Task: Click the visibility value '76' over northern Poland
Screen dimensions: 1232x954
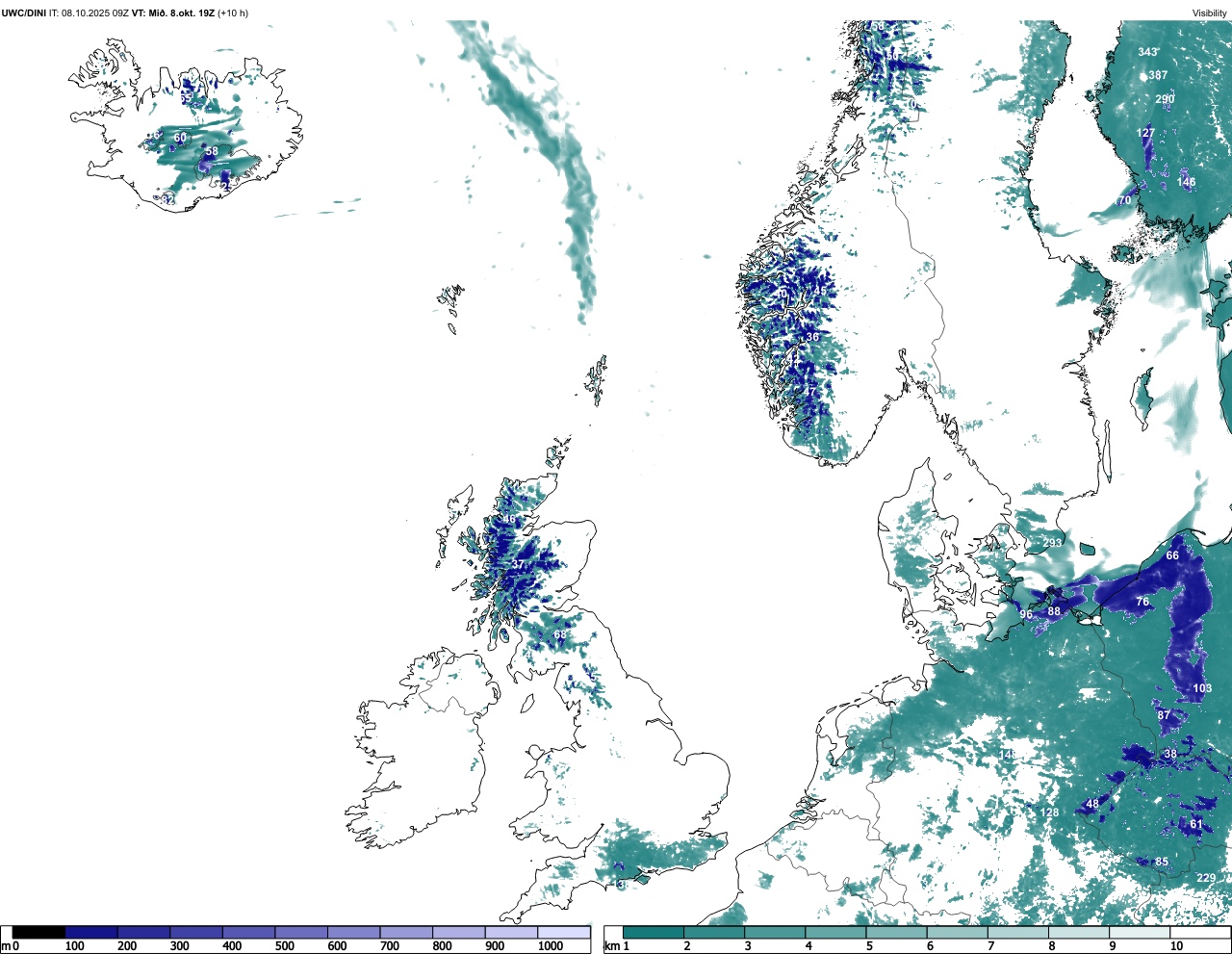Action: [1142, 602]
